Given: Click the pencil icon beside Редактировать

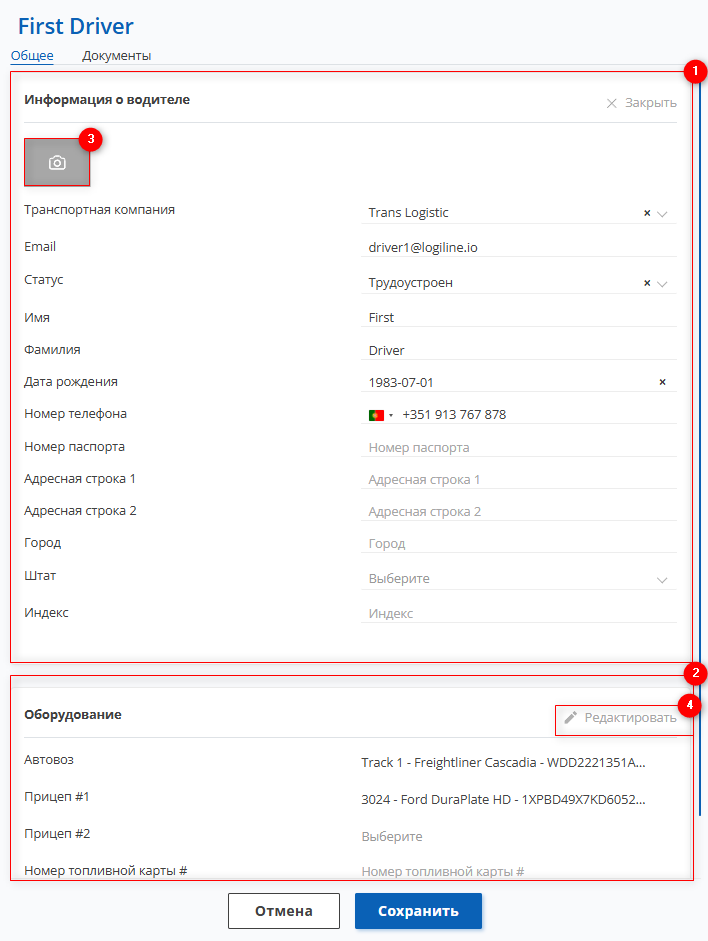Looking at the screenshot, I should point(571,717).
